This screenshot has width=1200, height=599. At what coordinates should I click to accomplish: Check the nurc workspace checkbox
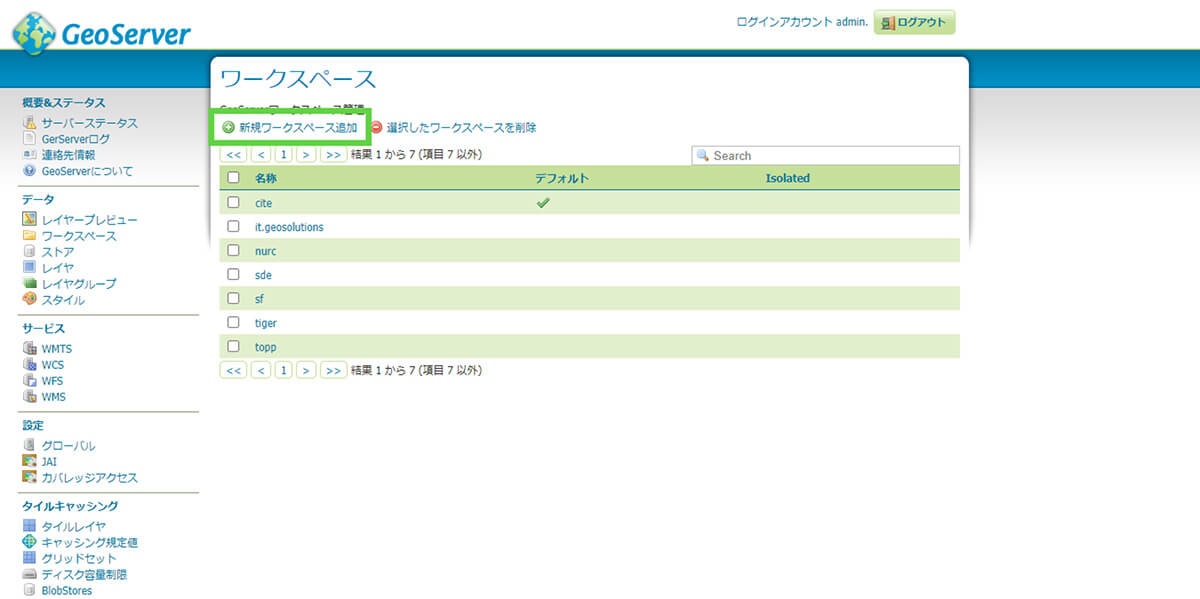tap(234, 250)
